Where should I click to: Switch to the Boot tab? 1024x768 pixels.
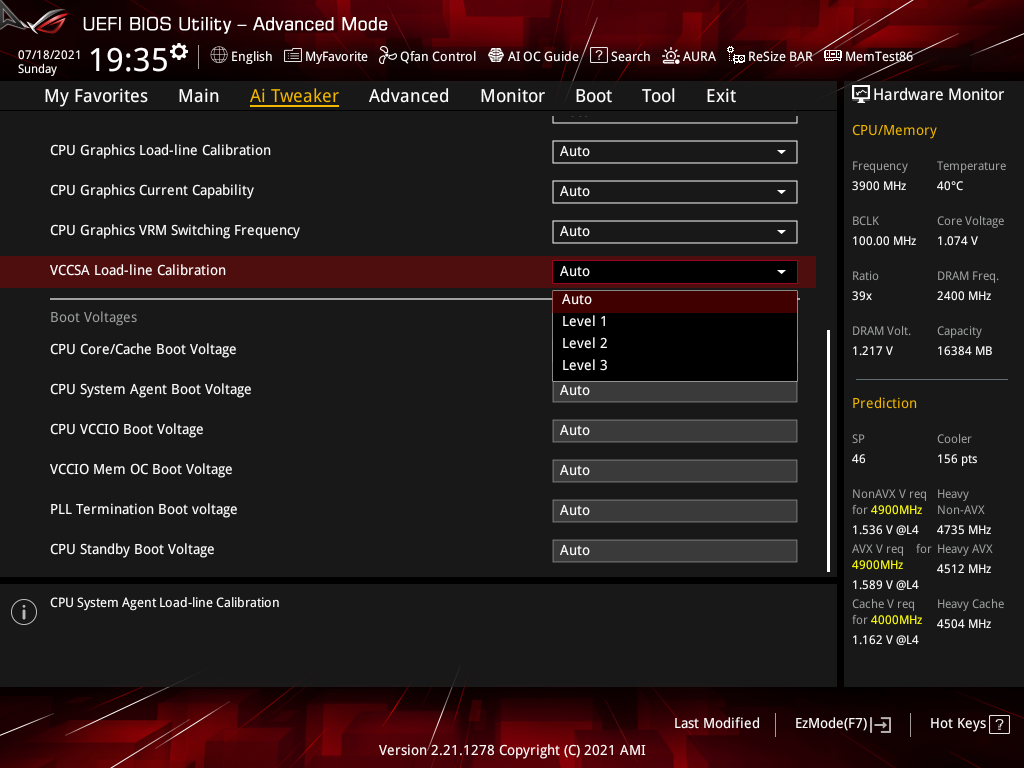593,95
